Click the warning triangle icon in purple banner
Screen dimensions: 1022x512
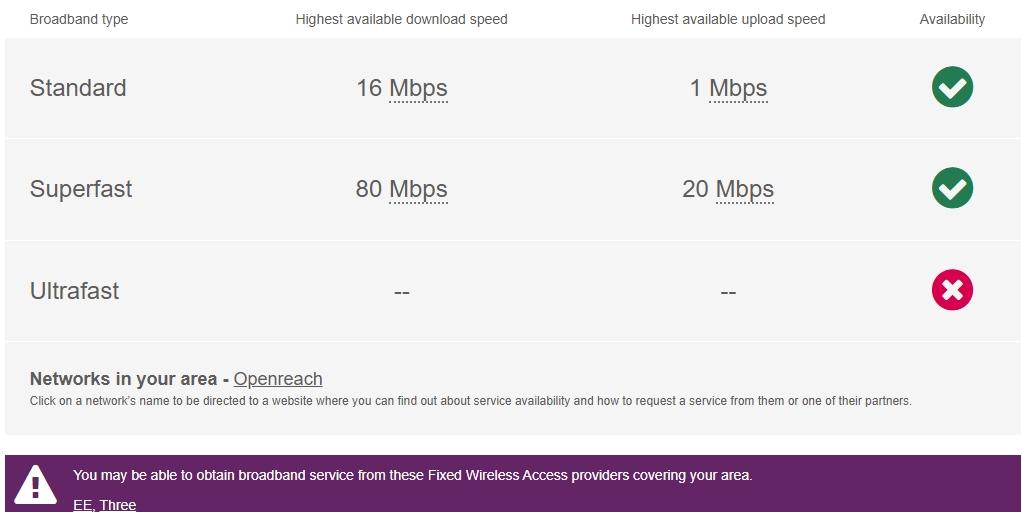tap(36, 485)
